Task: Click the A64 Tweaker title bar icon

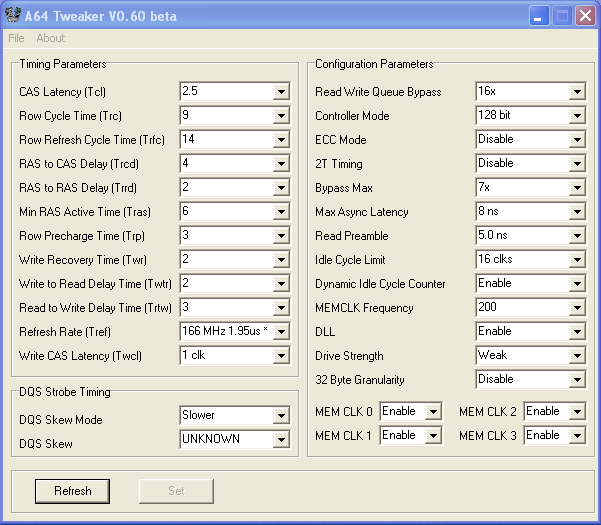Action: pyautogui.click(x=13, y=15)
